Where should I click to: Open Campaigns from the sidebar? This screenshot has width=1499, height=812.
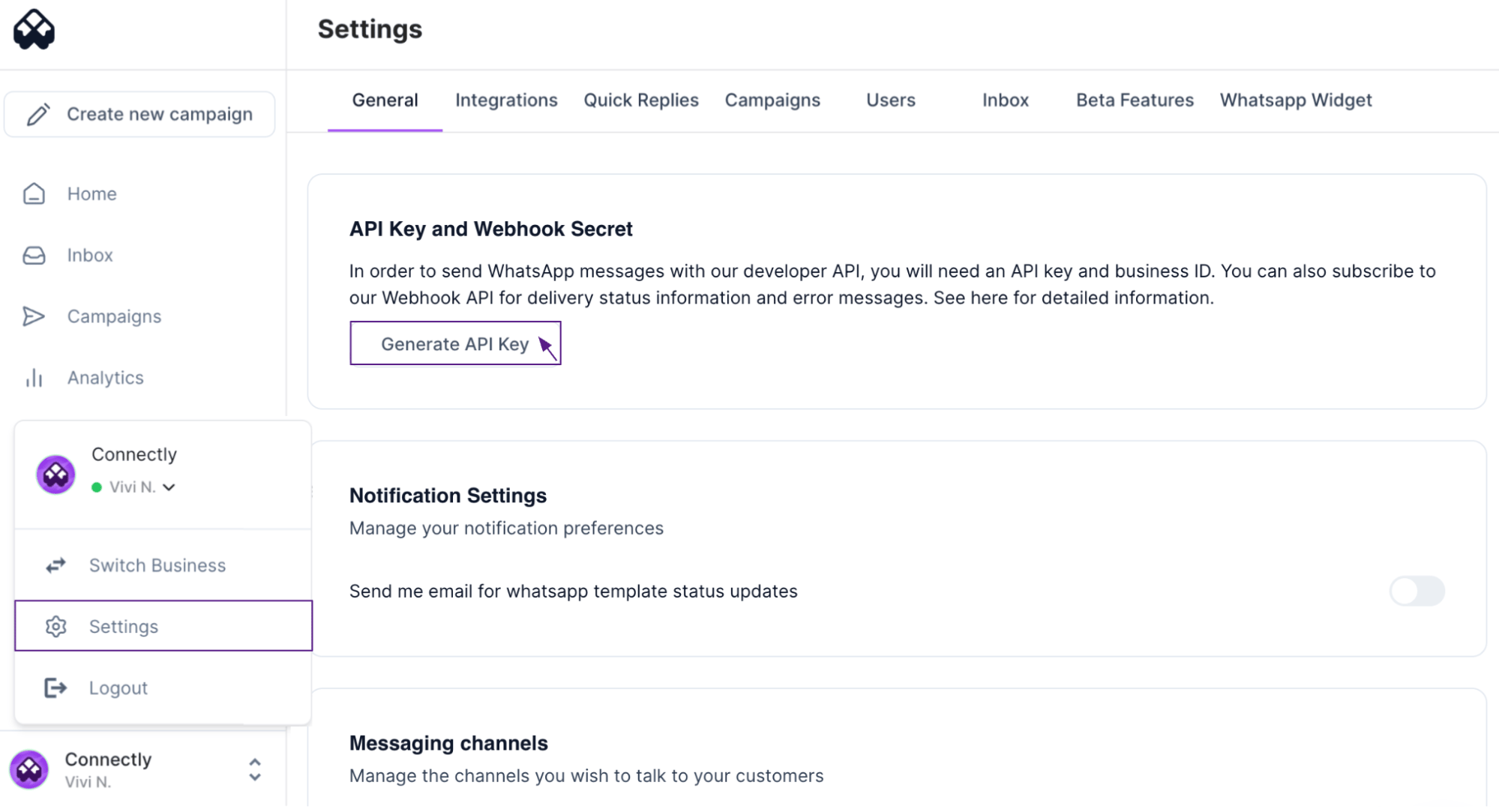114,317
